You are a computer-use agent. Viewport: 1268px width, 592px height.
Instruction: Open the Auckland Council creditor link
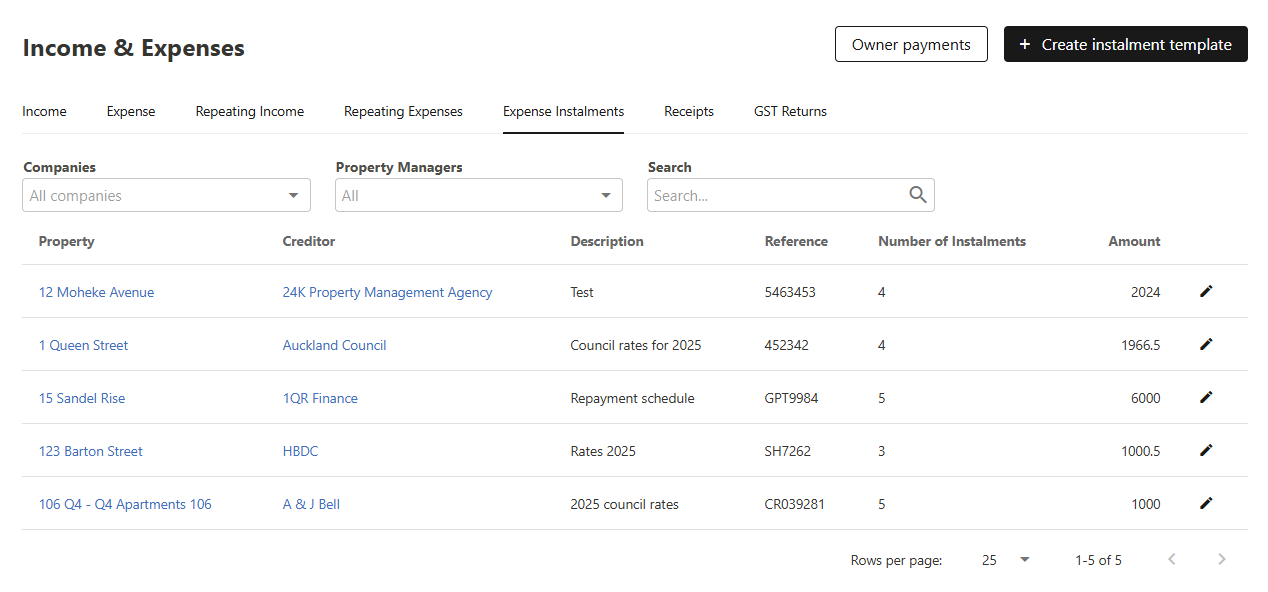point(334,345)
